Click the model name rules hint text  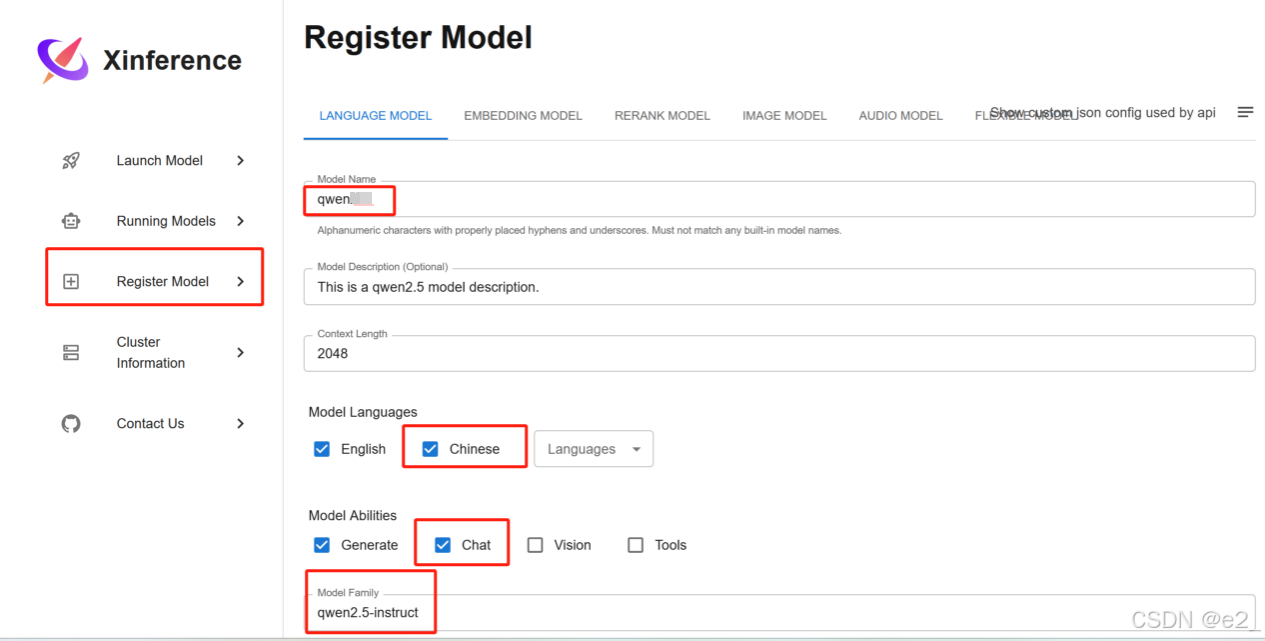click(x=580, y=230)
